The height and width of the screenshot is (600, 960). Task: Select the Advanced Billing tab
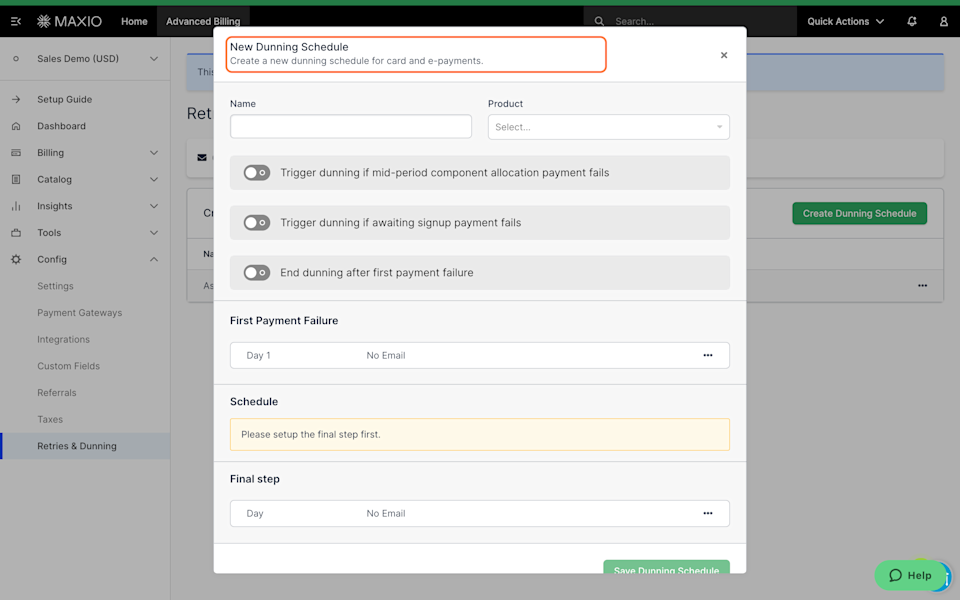(x=203, y=21)
